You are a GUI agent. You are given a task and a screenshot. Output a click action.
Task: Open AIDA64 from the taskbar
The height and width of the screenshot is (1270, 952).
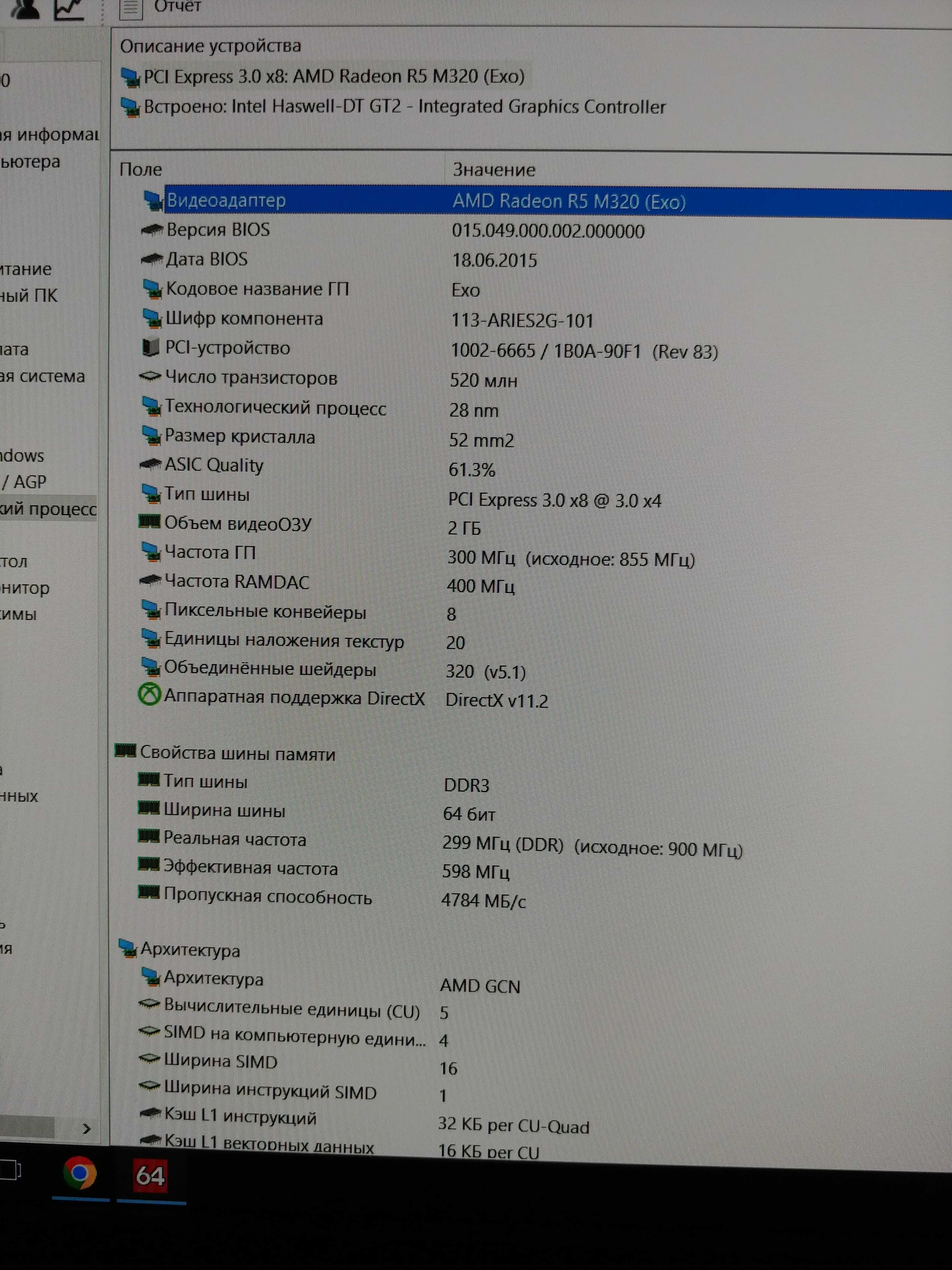tap(150, 1176)
